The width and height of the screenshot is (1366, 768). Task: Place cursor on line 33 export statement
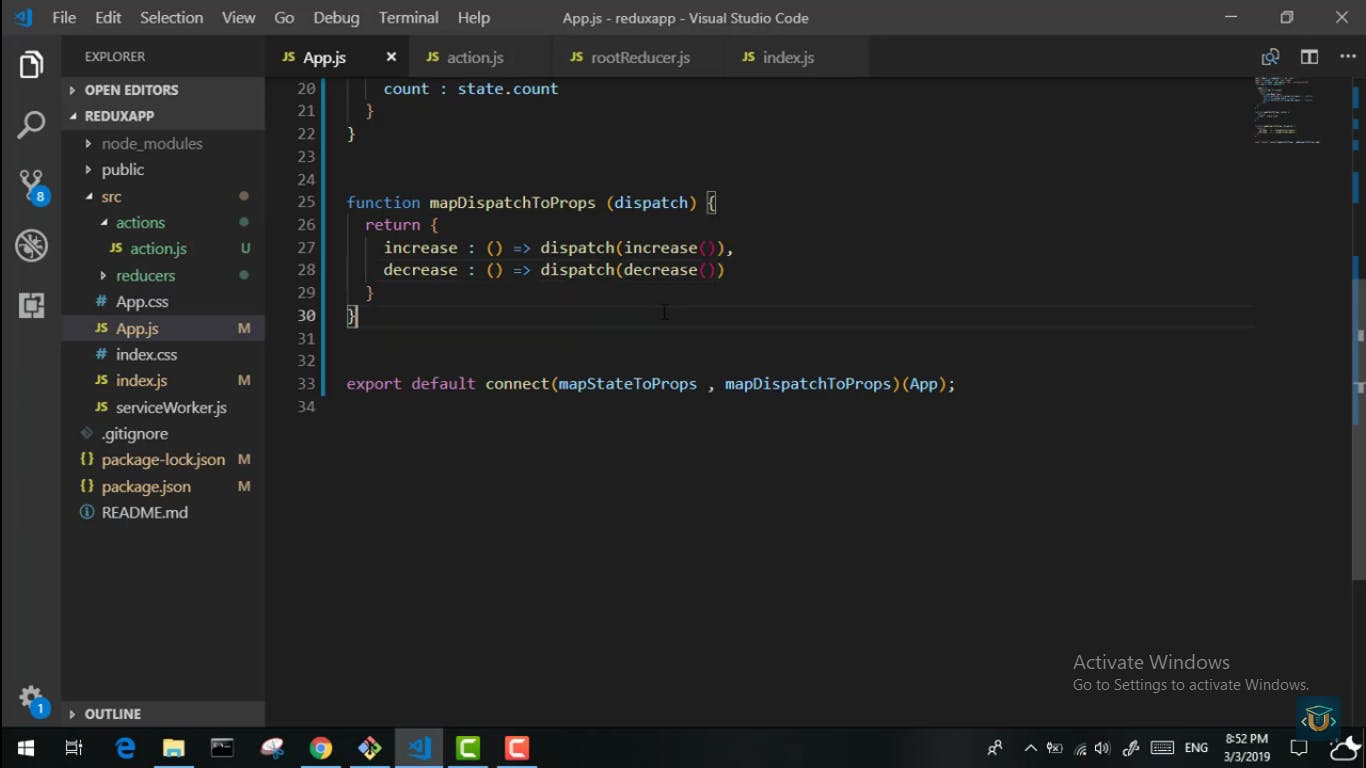tap(650, 384)
